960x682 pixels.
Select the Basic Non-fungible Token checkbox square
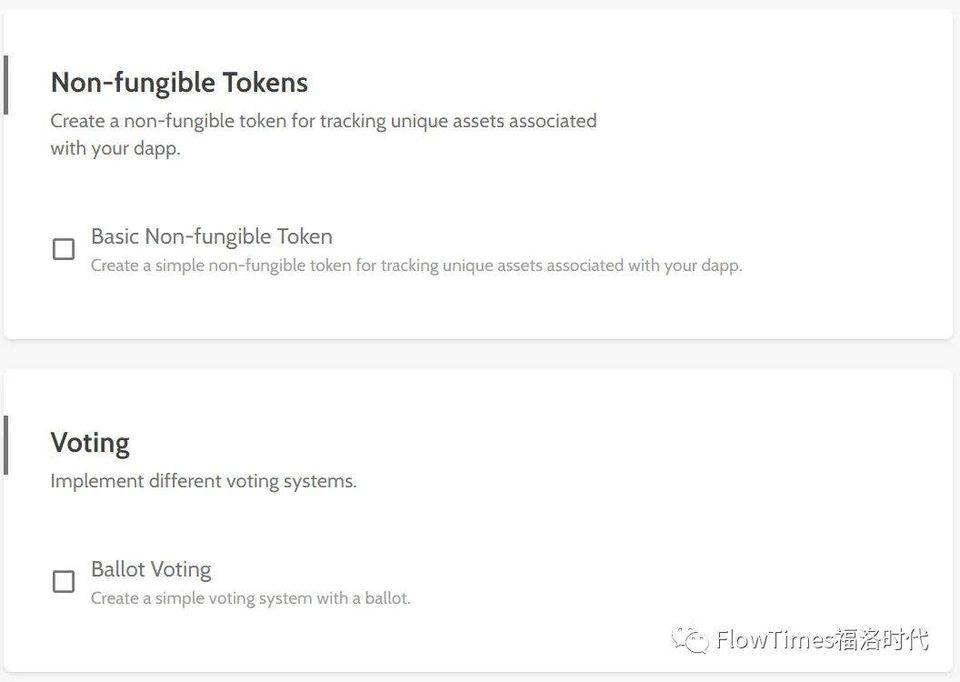(x=63, y=248)
